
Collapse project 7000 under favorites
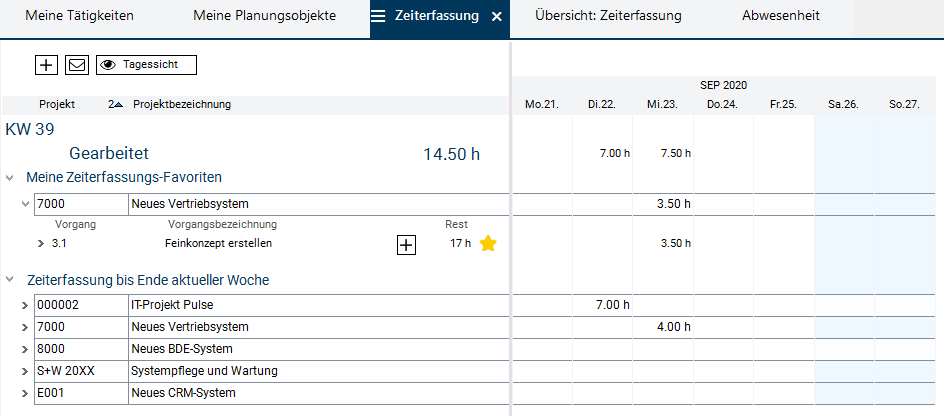pos(25,204)
